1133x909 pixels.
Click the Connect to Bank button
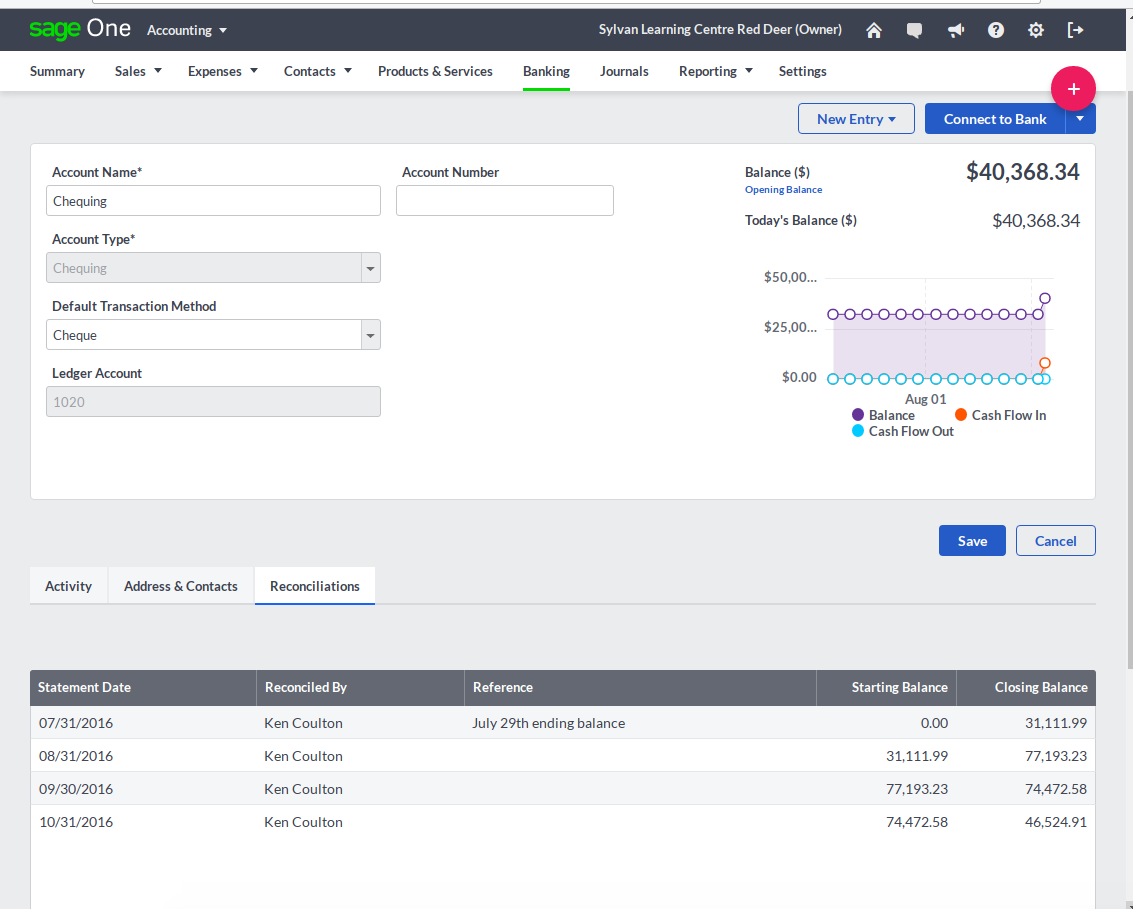click(995, 119)
